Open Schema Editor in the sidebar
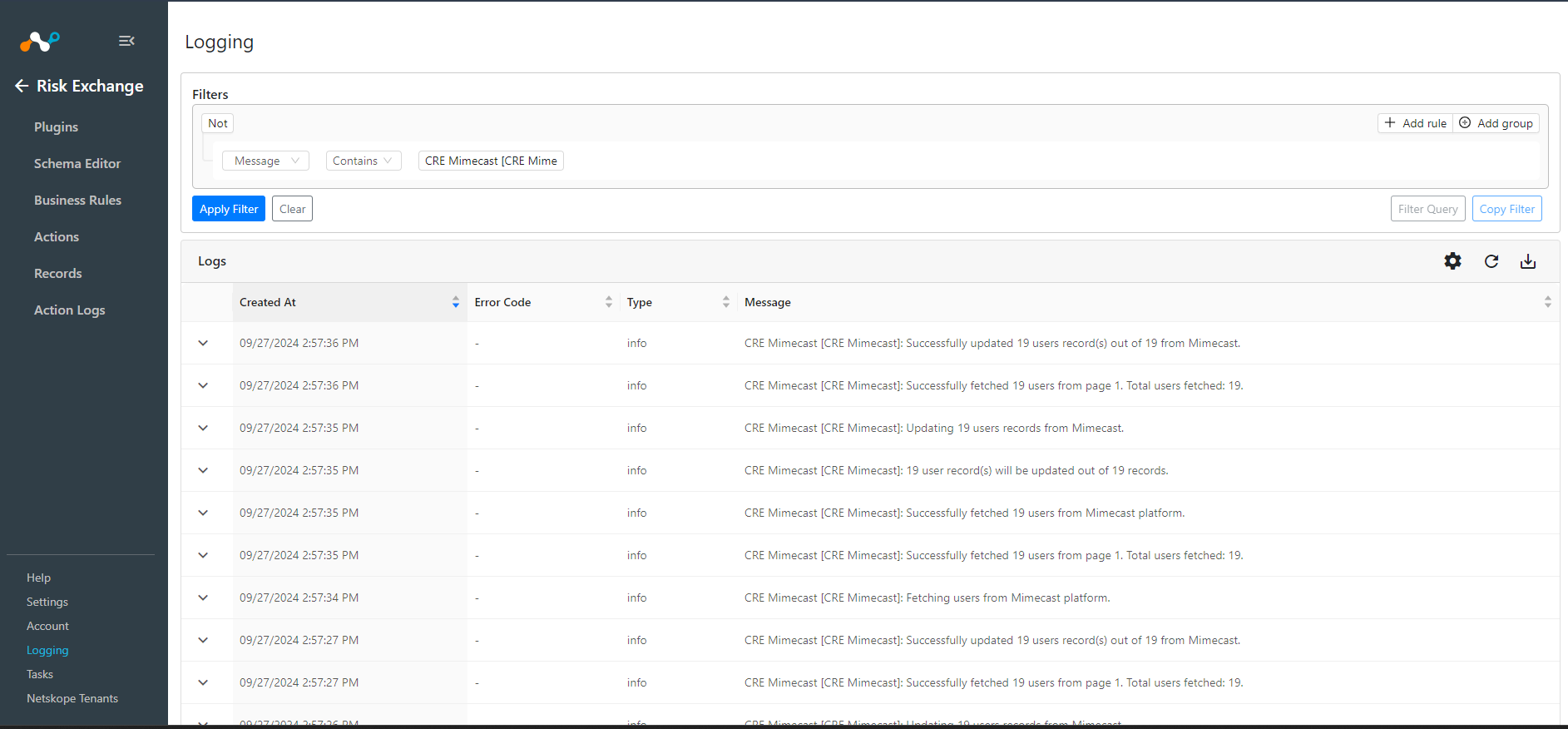 click(x=77, y=164)
